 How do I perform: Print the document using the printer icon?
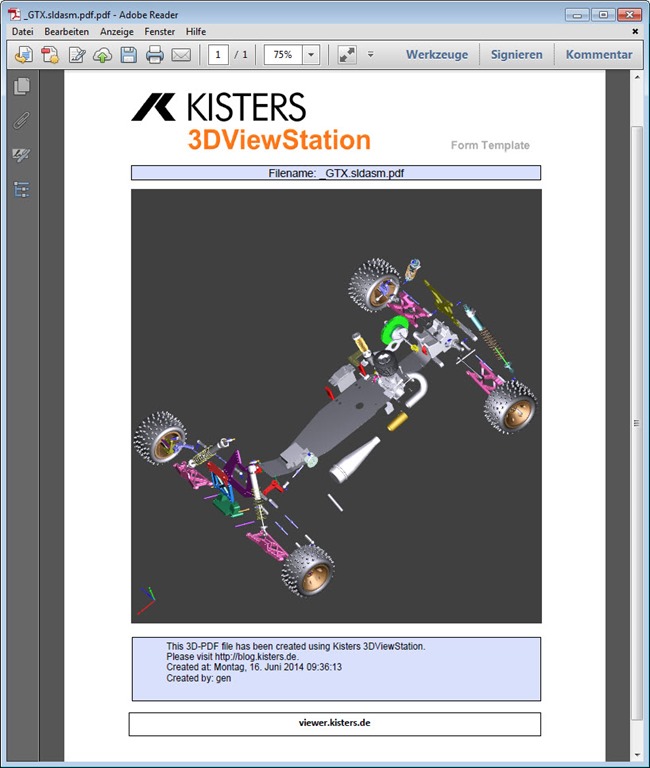pyautogui.click(x=155, y=54)
